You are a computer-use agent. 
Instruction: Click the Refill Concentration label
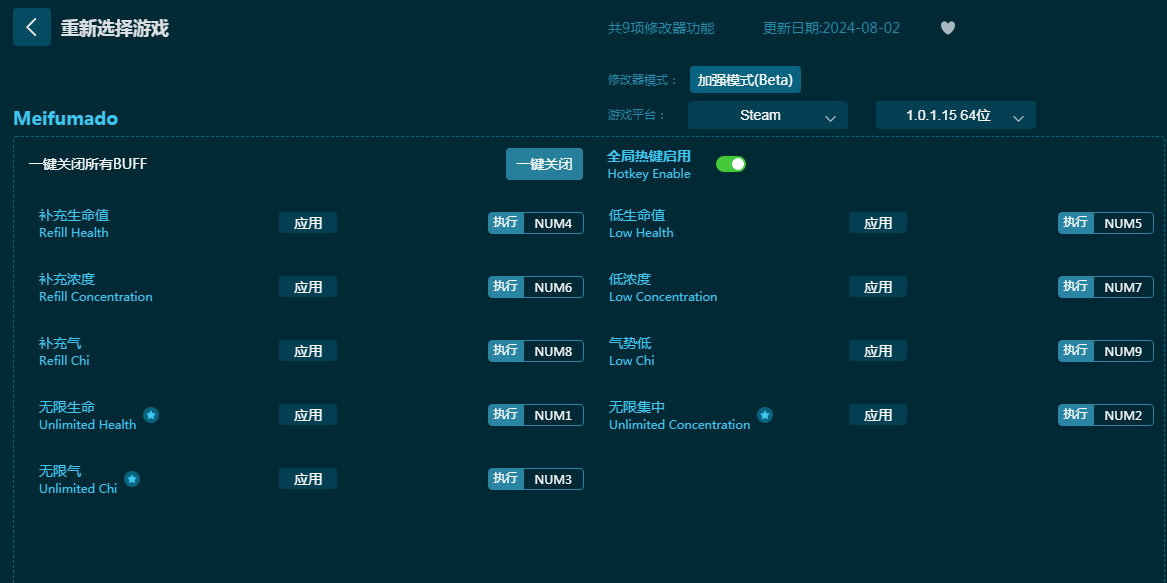95,296
